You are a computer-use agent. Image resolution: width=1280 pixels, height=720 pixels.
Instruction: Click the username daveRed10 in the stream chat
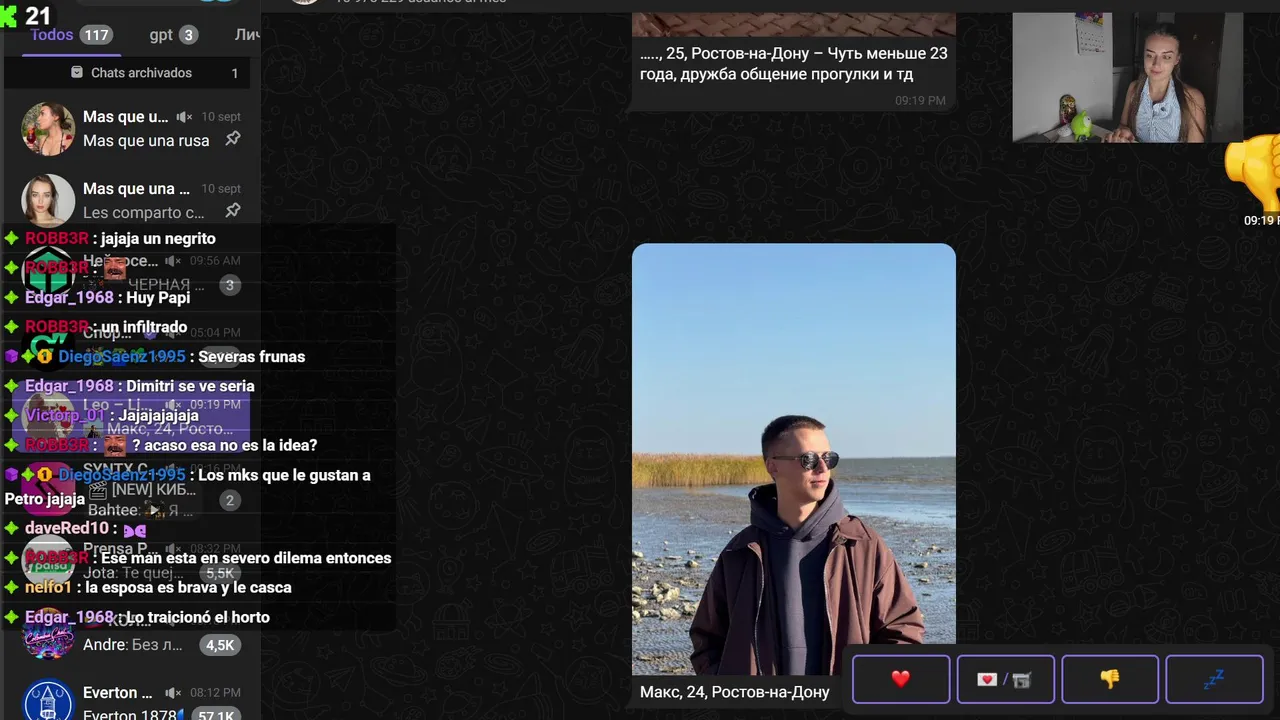[67, 528]
